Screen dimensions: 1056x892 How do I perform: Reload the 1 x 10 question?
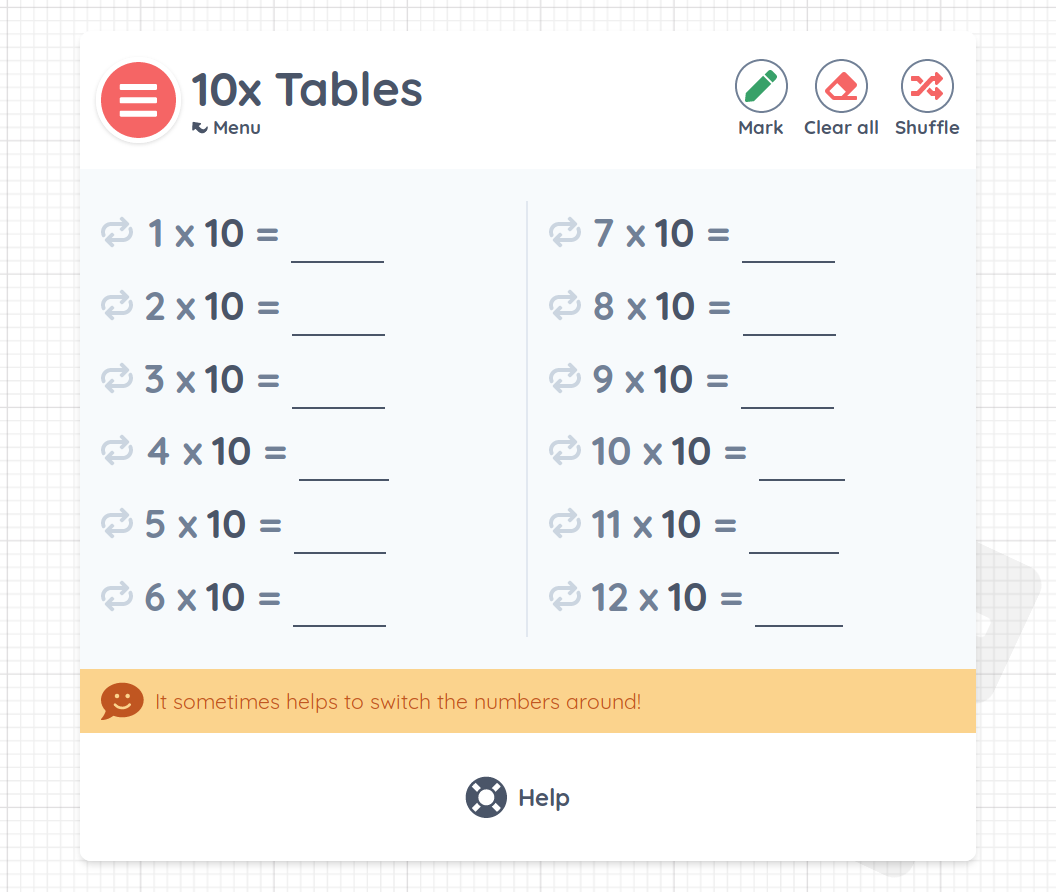click(117, 233)
